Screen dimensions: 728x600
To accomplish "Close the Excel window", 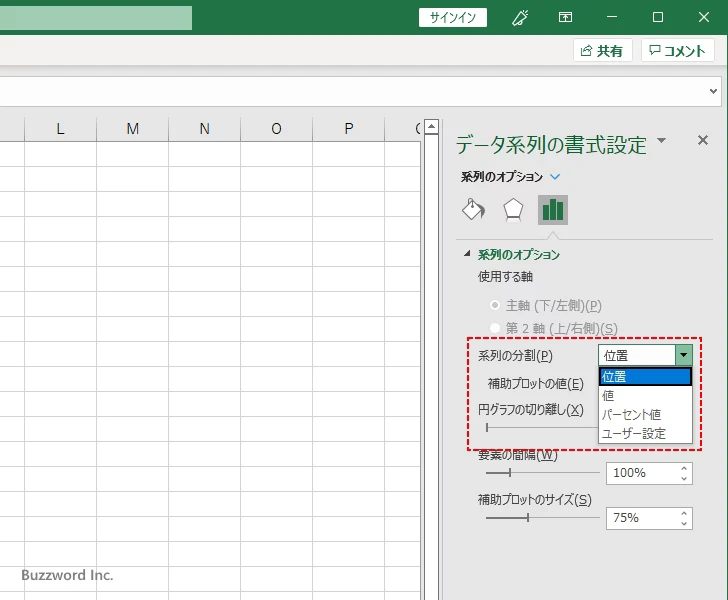I will pyautogui.click(x=703, y=18).
